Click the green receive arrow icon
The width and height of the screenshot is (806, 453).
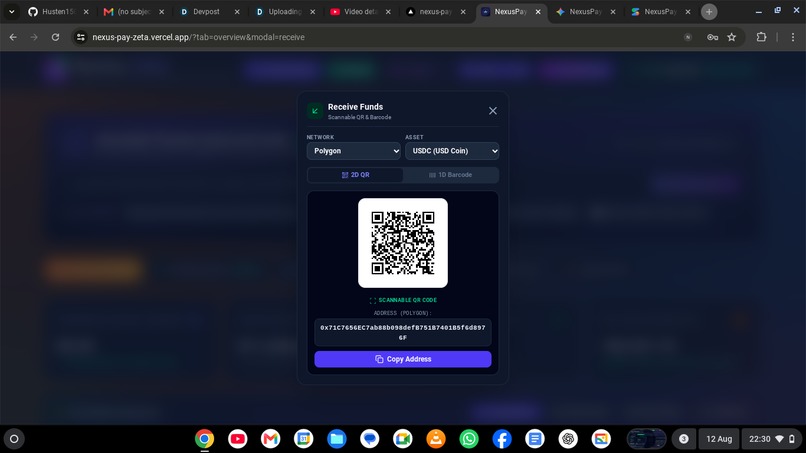[315, 111]
